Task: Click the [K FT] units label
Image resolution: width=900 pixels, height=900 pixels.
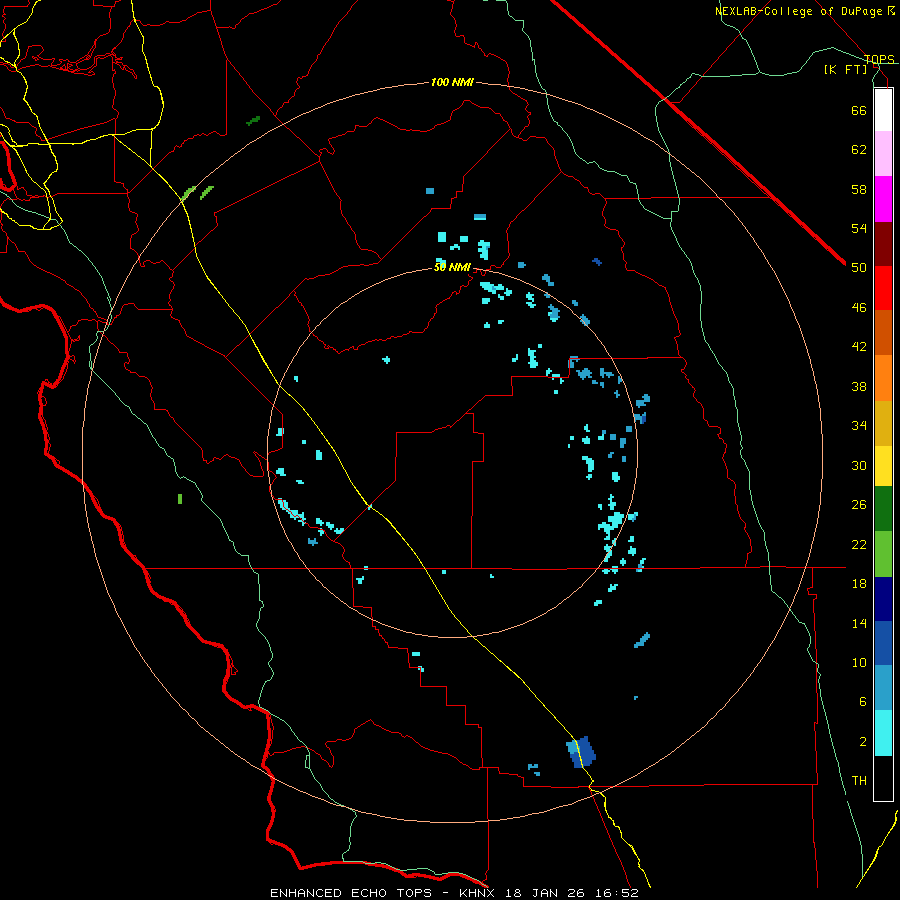Action: pyautogui.click(x=846, y=69)
